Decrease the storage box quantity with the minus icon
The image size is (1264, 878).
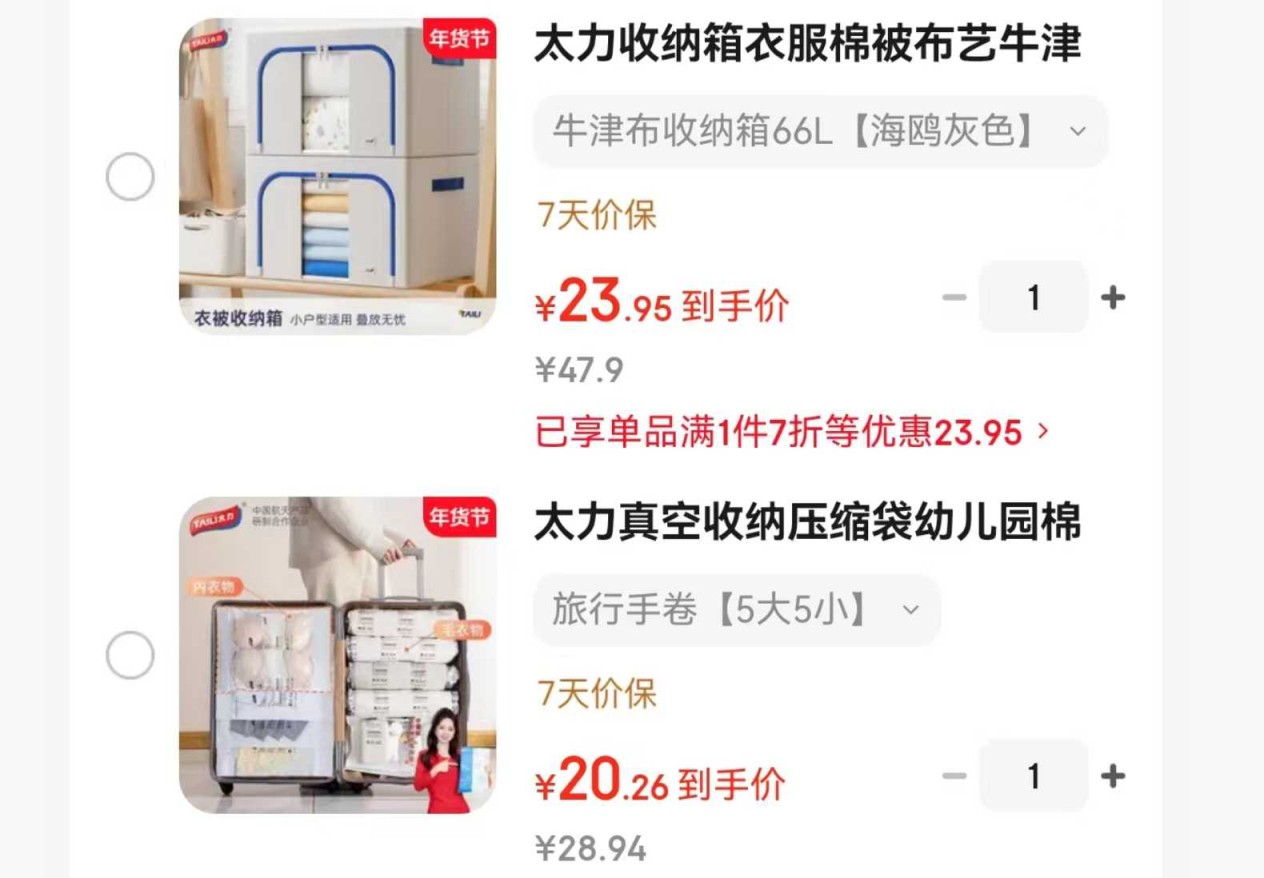(955, 297)
